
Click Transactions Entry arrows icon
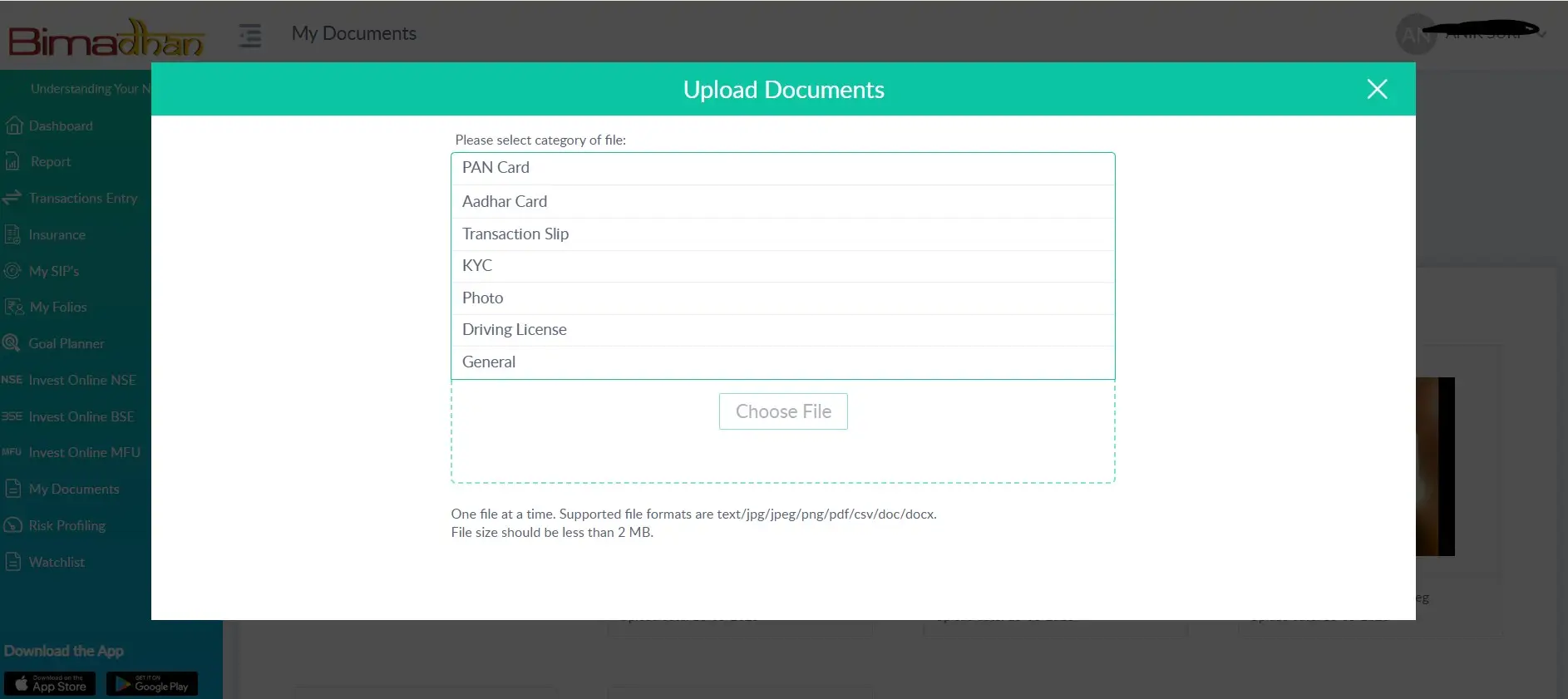coord(12,198)
